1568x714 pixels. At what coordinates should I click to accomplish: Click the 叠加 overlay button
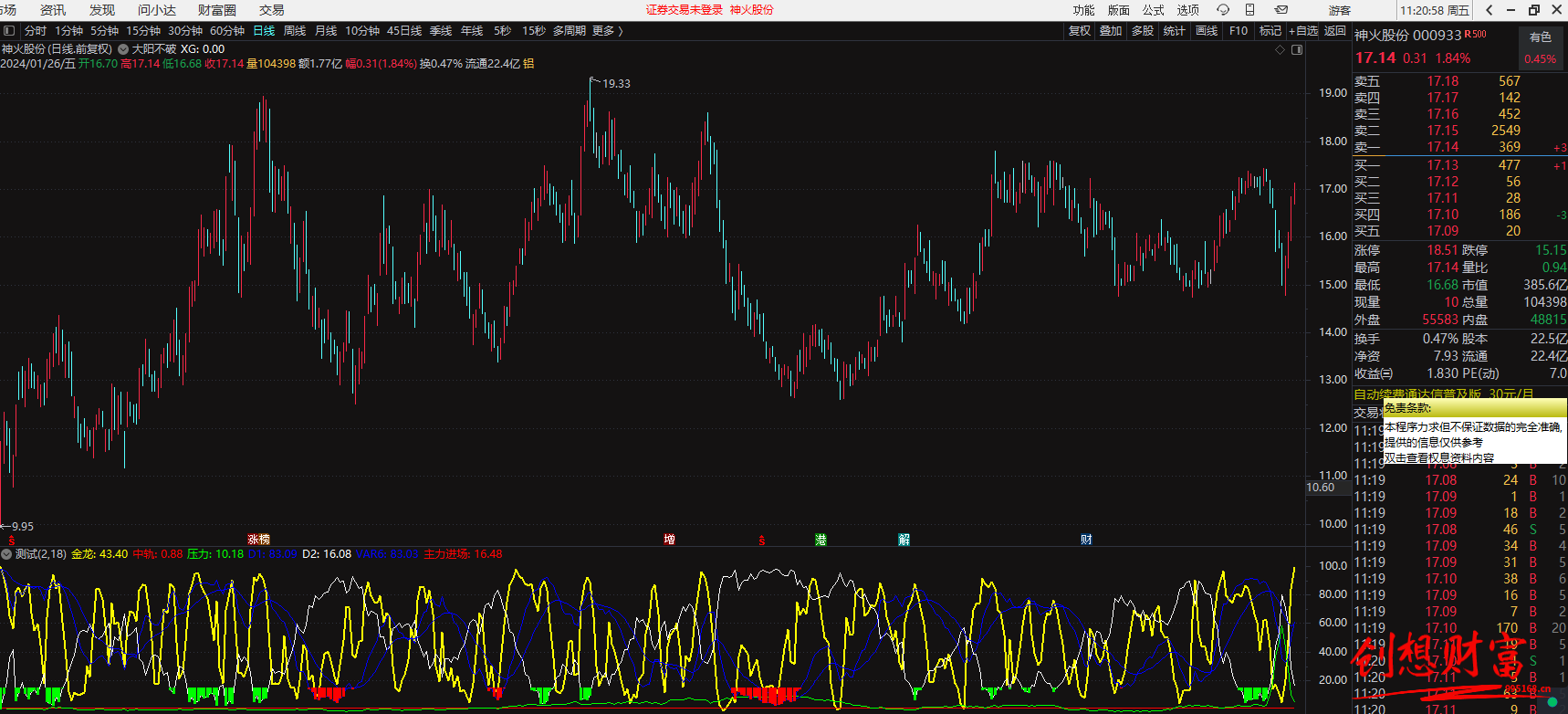coord(1111,31)
